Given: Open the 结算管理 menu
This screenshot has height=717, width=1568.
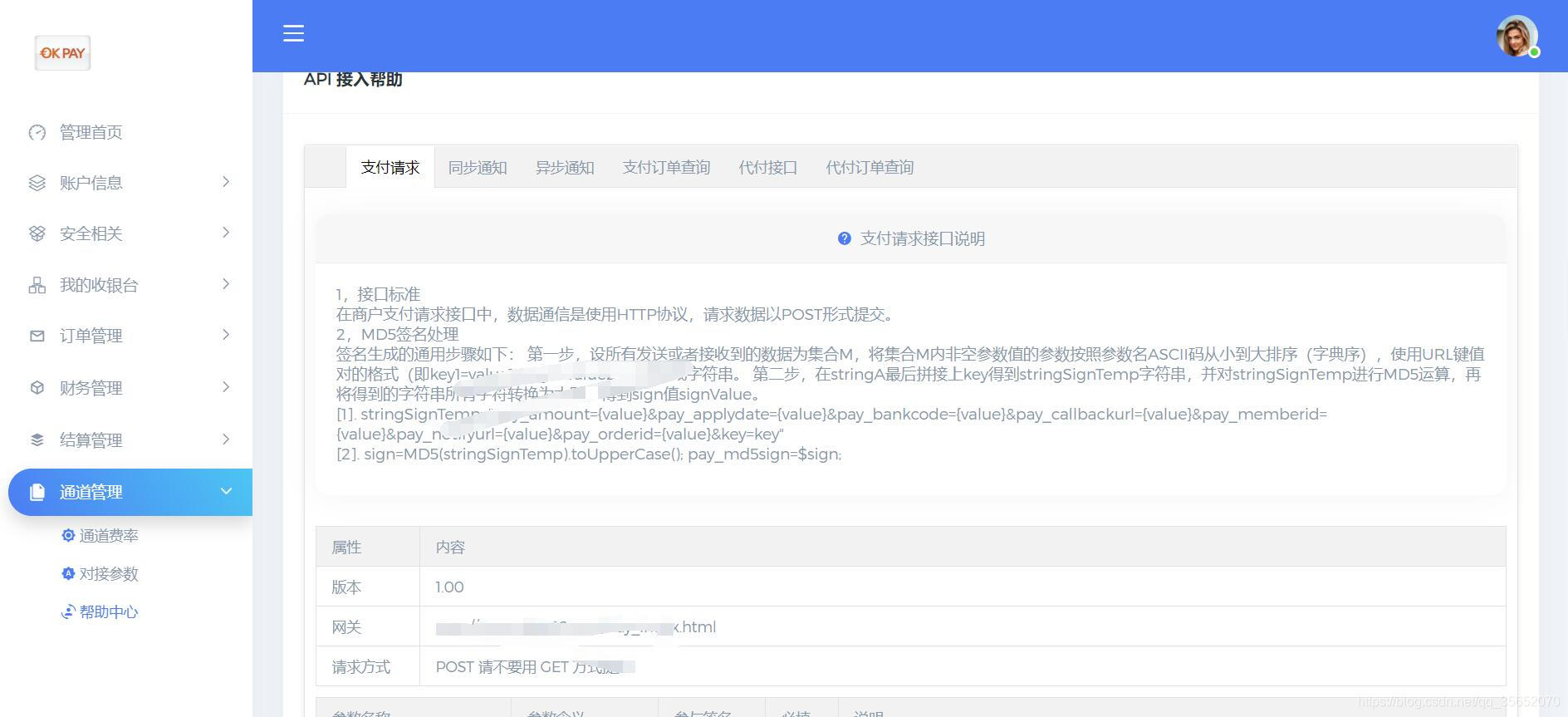Looking at the screenshot, I should [x=91, y=440].
